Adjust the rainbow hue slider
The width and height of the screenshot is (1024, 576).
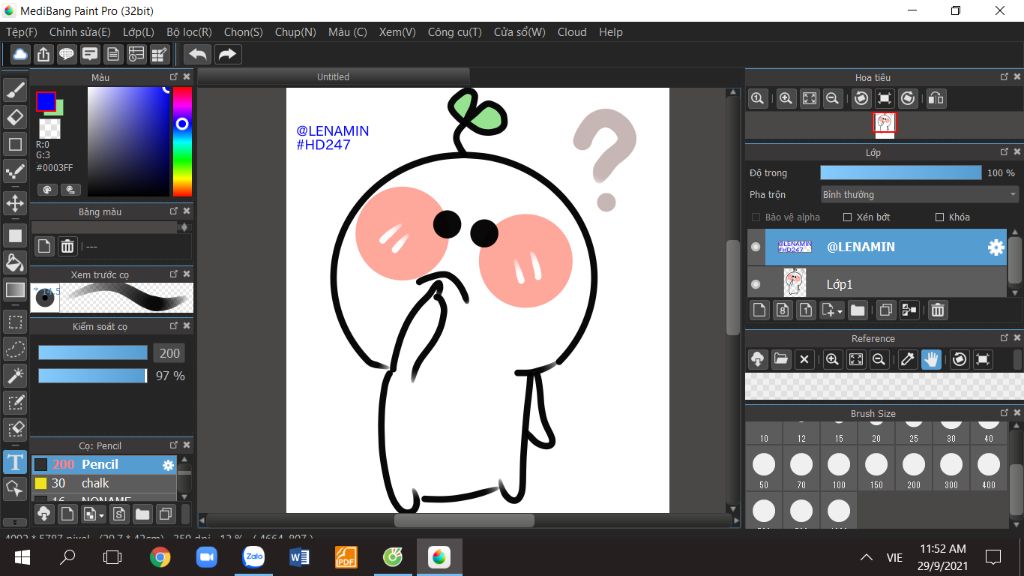(x=182, y=142)
